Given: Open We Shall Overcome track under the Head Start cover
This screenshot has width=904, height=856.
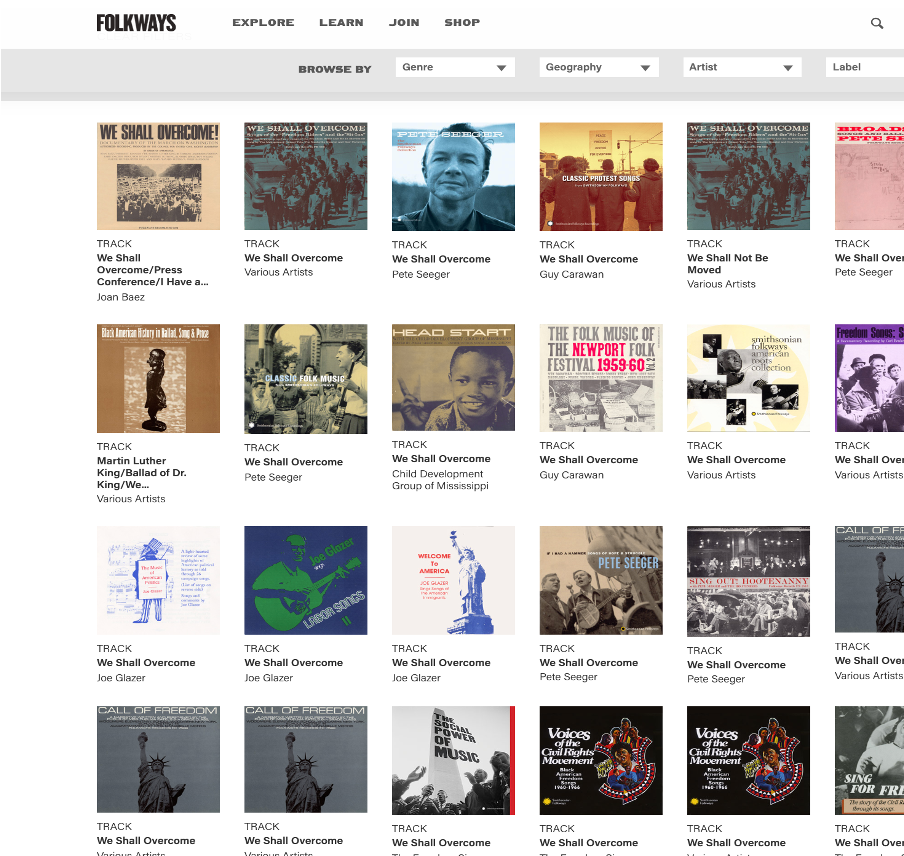Looking at the screenshot, I should (x=441, y=459).
